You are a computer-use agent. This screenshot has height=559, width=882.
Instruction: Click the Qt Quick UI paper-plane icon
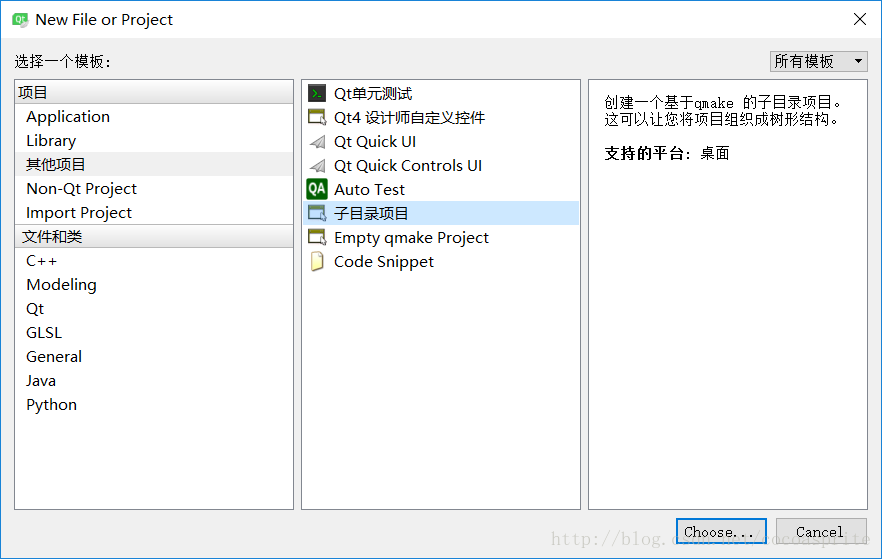(317, 142)
